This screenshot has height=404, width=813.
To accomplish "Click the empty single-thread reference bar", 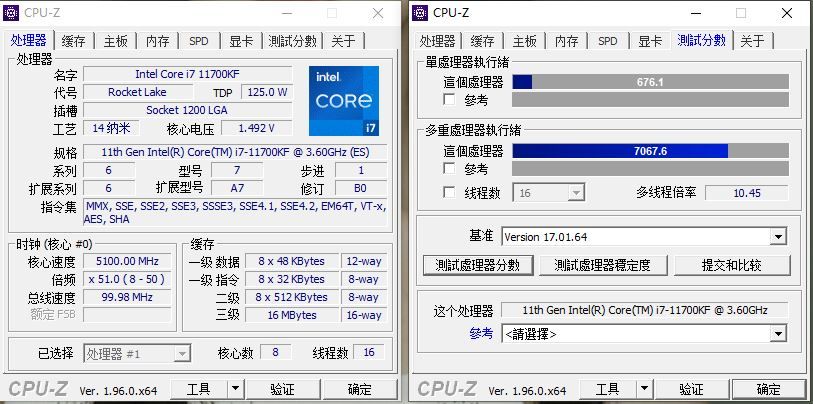I will [x=650, y=99].
